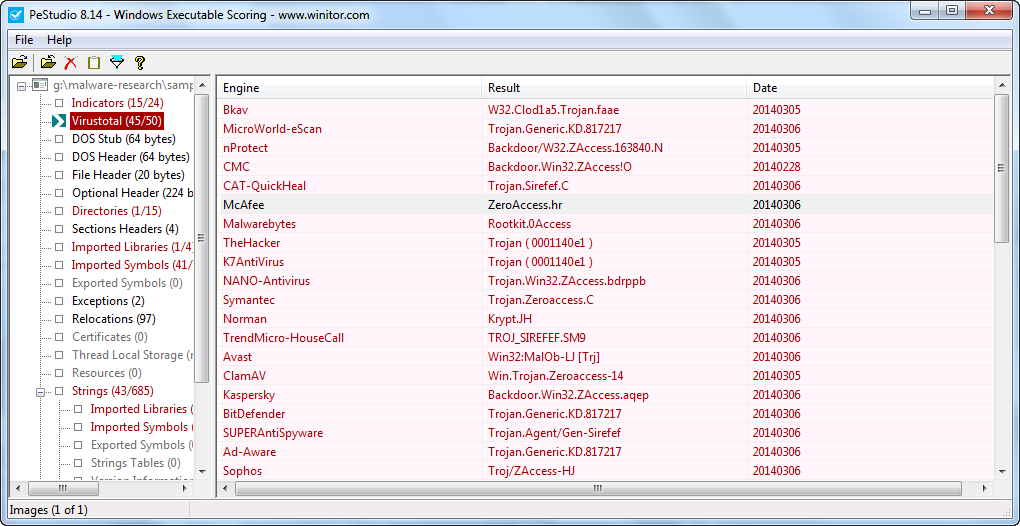Select the Kaspersky engine row
Screen dimensions: 1020x526
(x=606, y=395)
